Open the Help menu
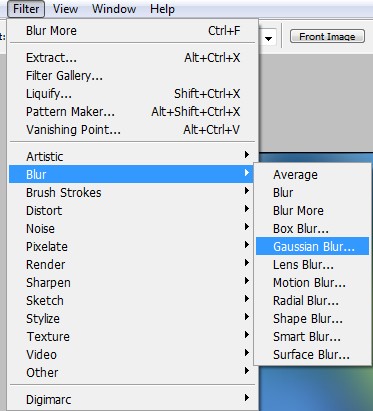The image size is (373, 411). [x=162, y=9]
